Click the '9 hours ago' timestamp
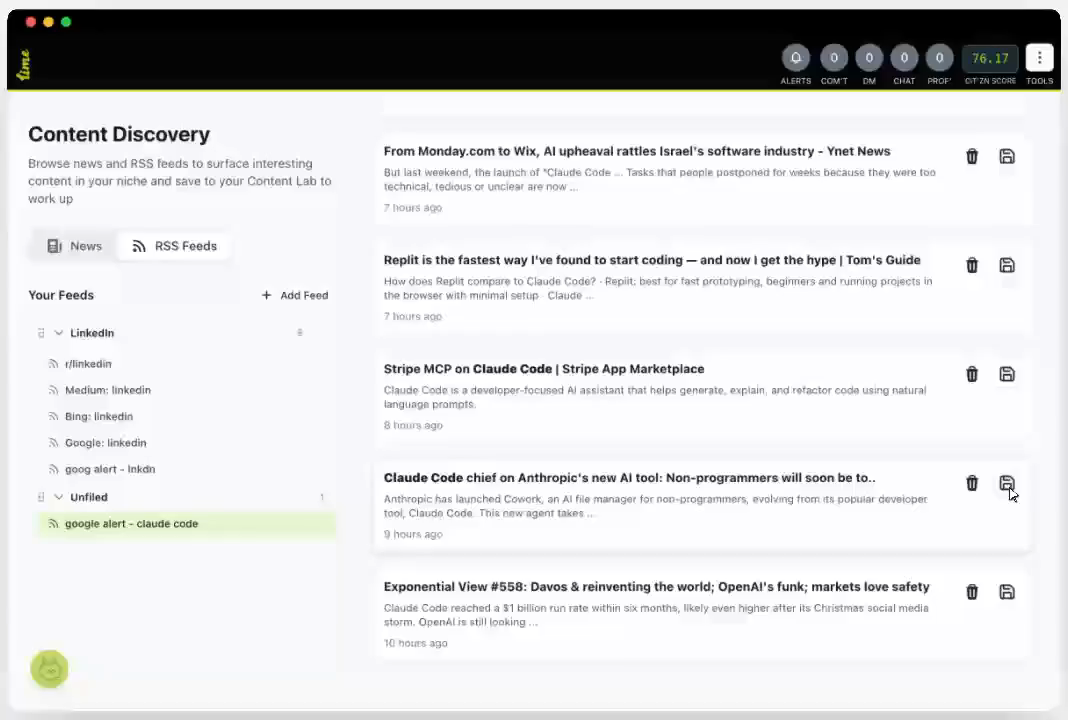The image size is (1068, 720). [x=413, y=534]
